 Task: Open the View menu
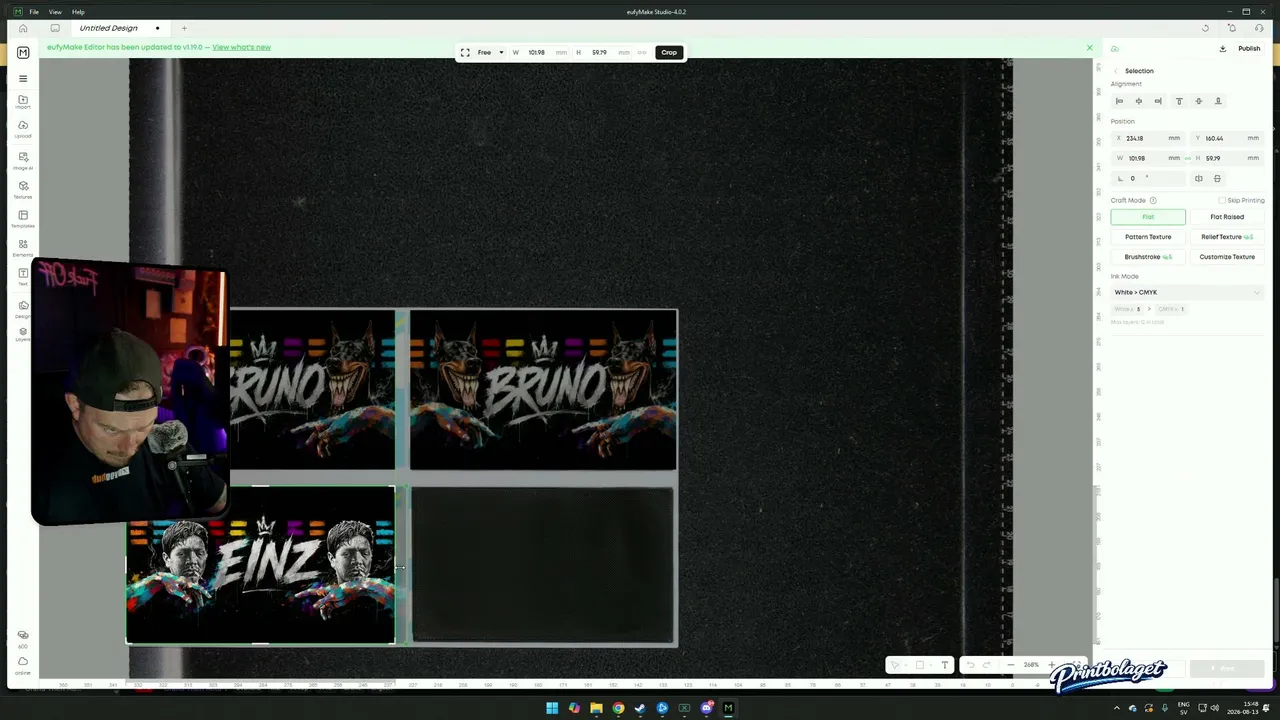click(x=55, y=12)
